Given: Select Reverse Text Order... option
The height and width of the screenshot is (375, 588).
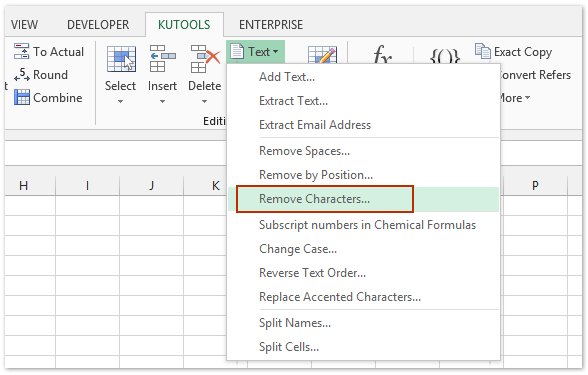Looking at the screenshot, I should [363, 273].
